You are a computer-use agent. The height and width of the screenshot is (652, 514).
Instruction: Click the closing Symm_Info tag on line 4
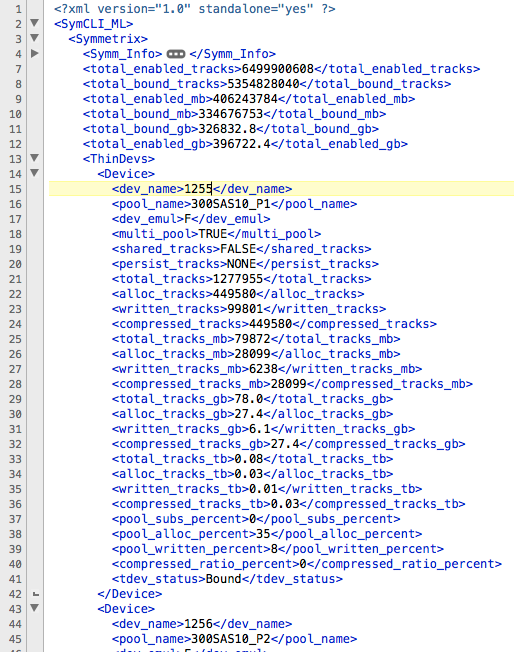(232, 54)
